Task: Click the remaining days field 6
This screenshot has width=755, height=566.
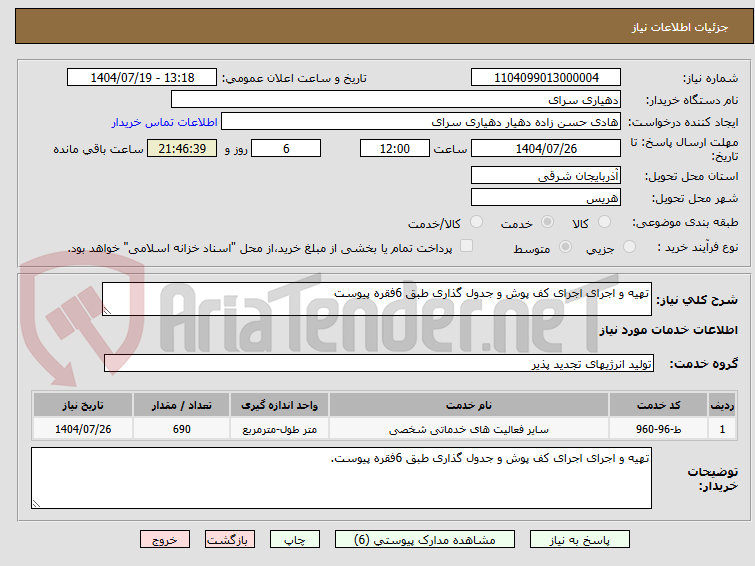Action: coord(286,148)
